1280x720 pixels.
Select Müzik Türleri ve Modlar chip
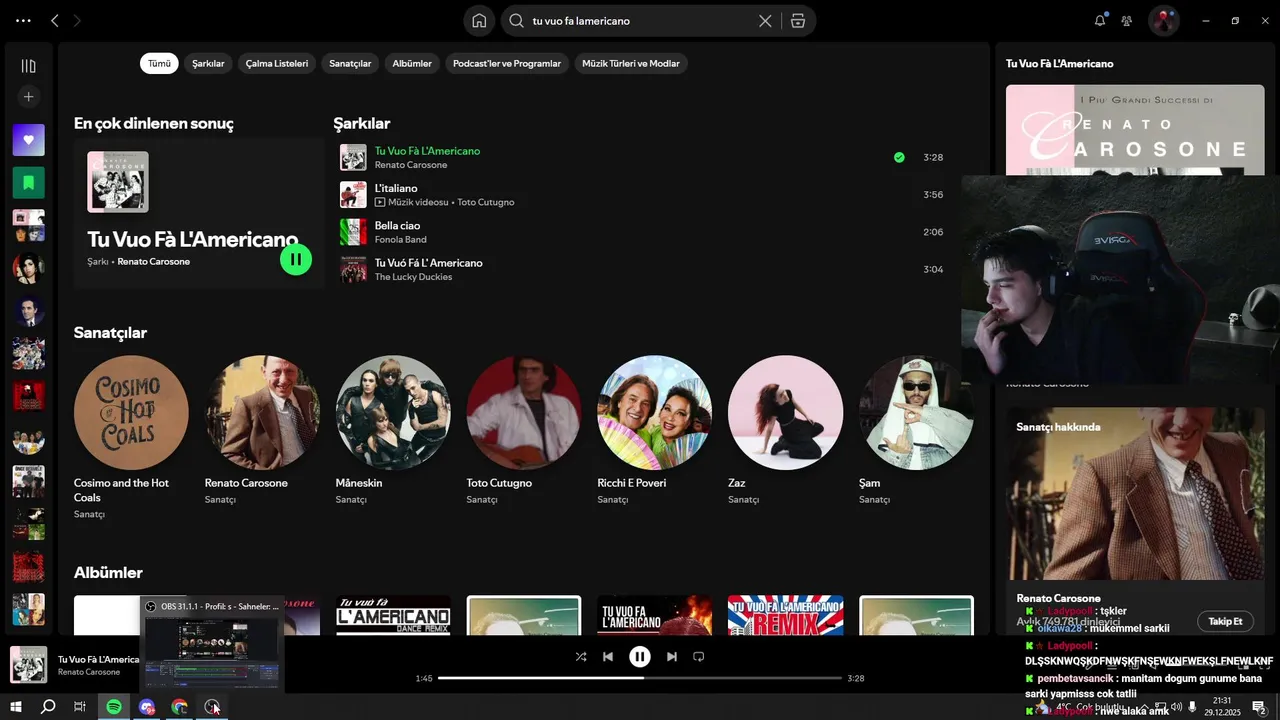tap(631, 63)
